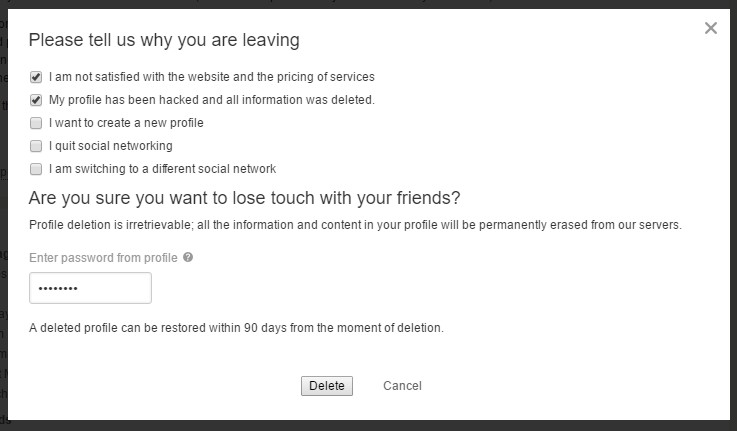The height and width of the screenshot is (431, 737).
Task: Close the dialog with the X icon
Action: tap(711, 28)
